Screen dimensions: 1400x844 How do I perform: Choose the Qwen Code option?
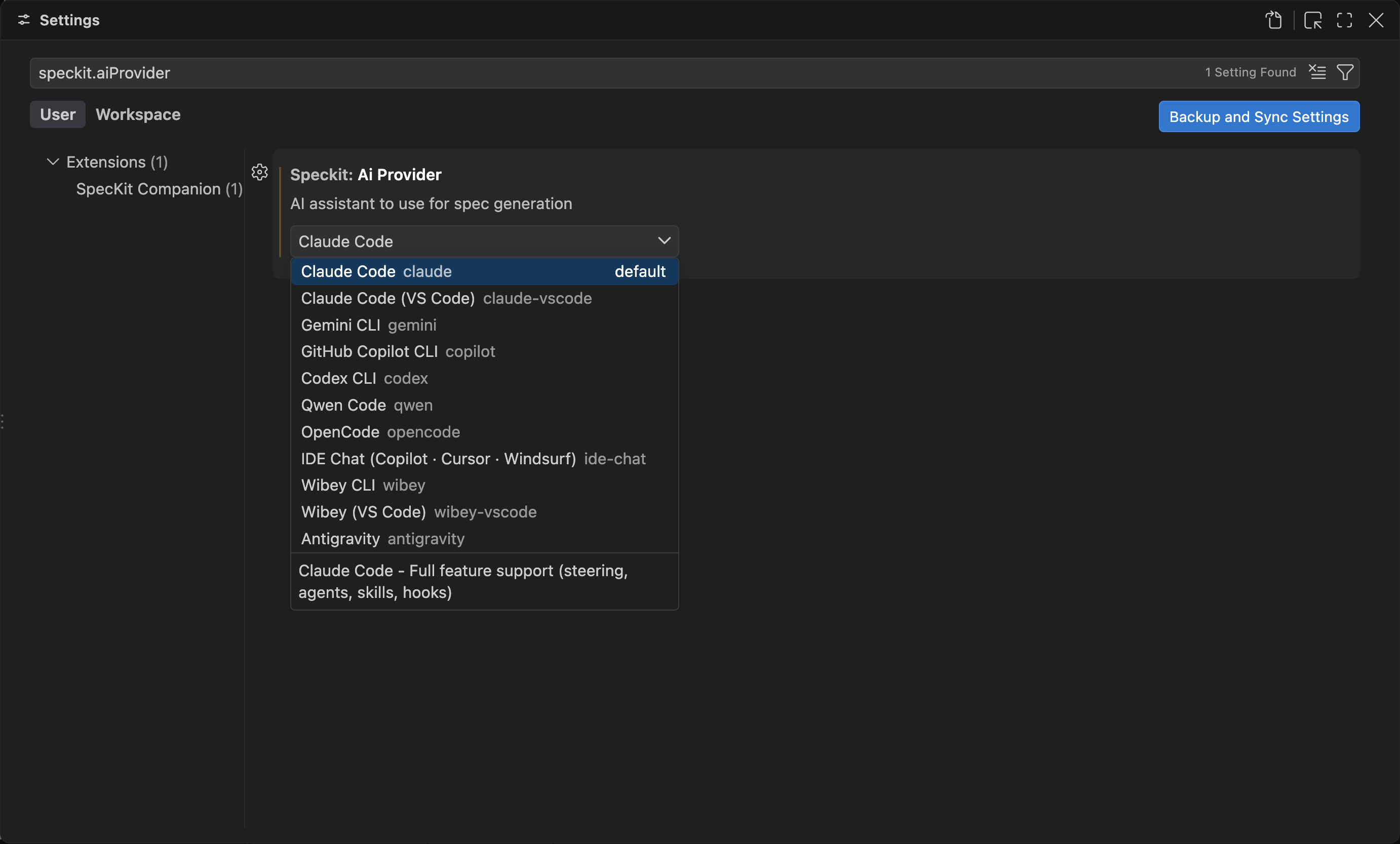484,405
